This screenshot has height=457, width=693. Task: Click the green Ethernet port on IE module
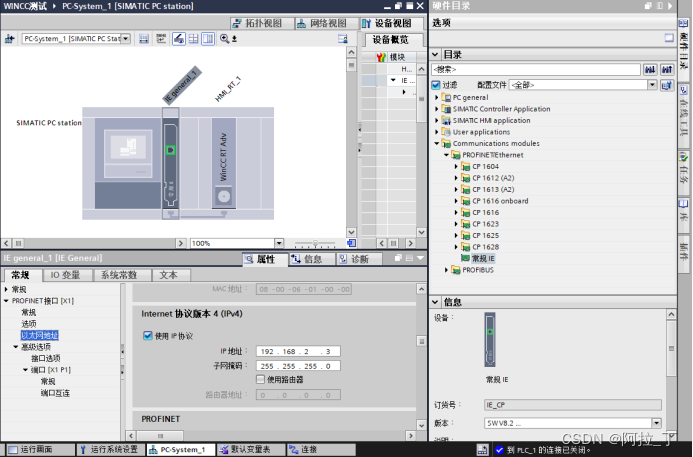[171, 150]
